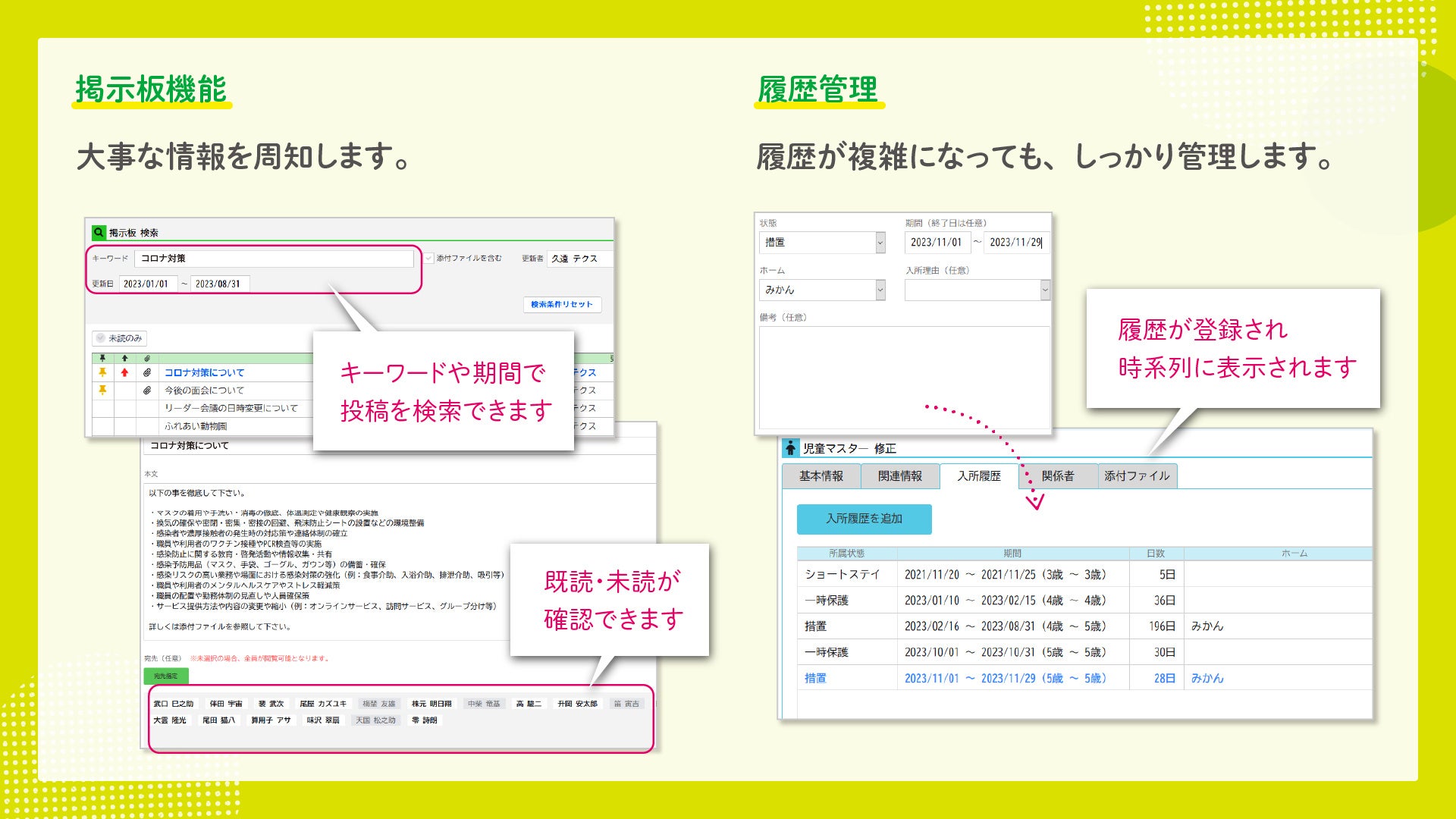Click the up-arrow priority column header icon

coord(125,358)
